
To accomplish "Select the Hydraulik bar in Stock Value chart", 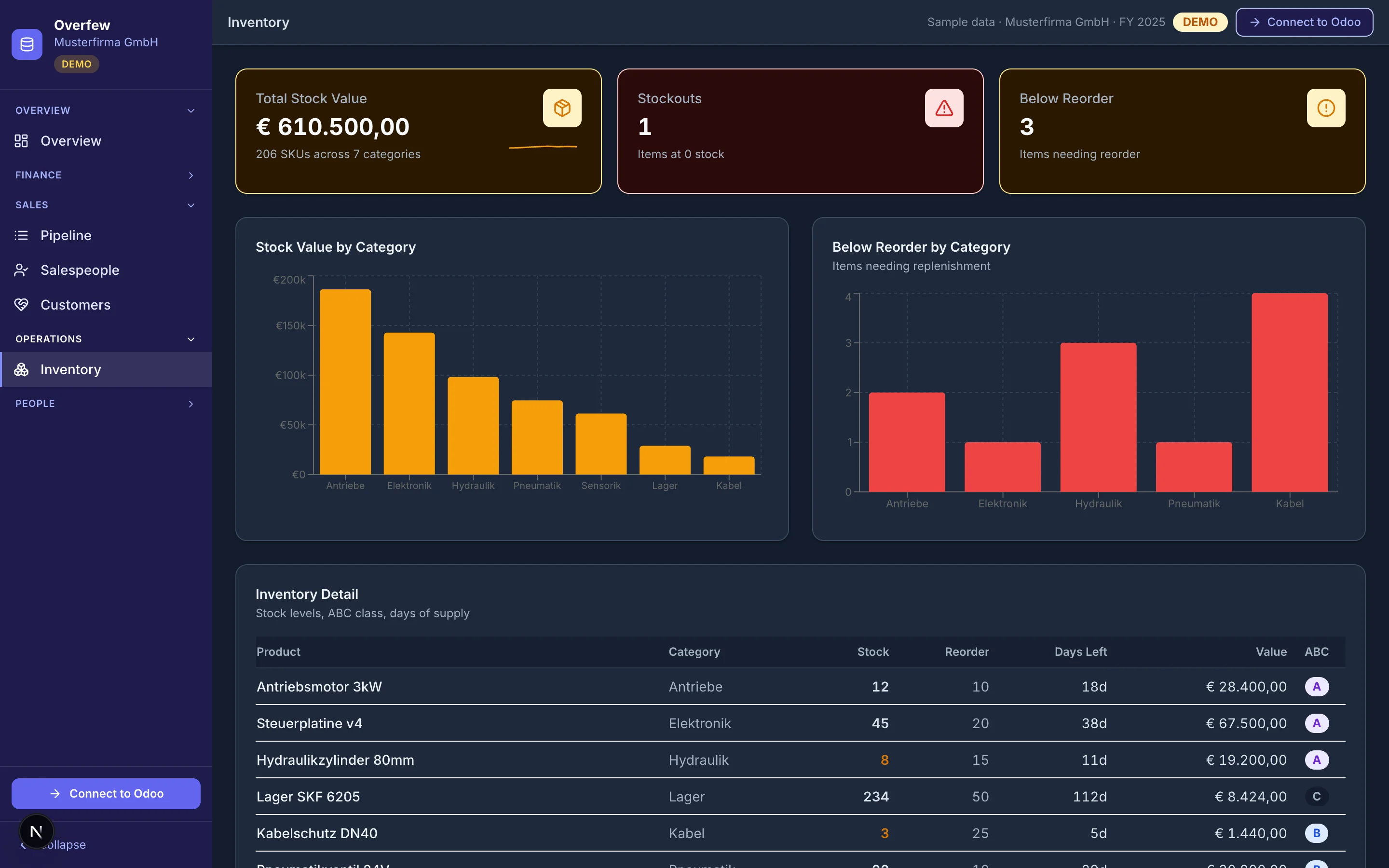I will 473,425.
